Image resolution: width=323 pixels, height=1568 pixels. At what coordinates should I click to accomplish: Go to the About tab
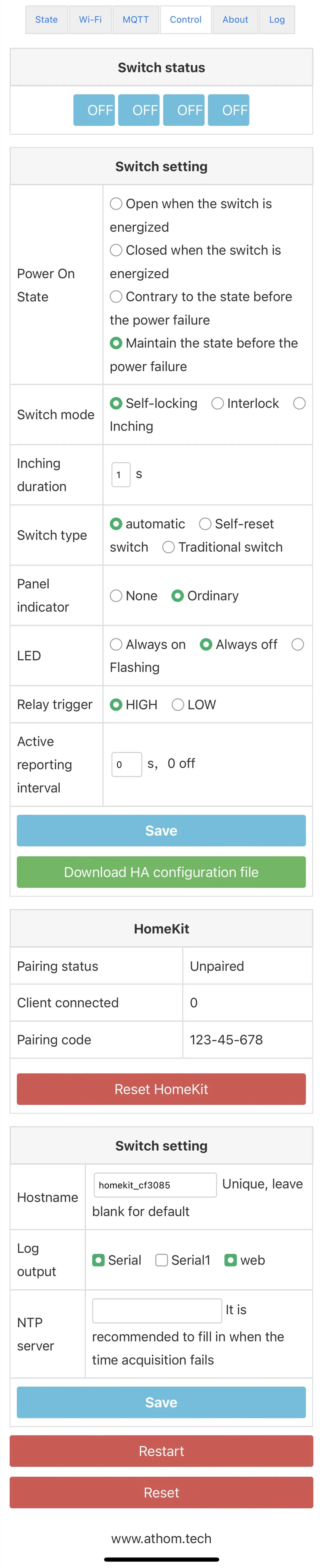(x=235, y=19)
